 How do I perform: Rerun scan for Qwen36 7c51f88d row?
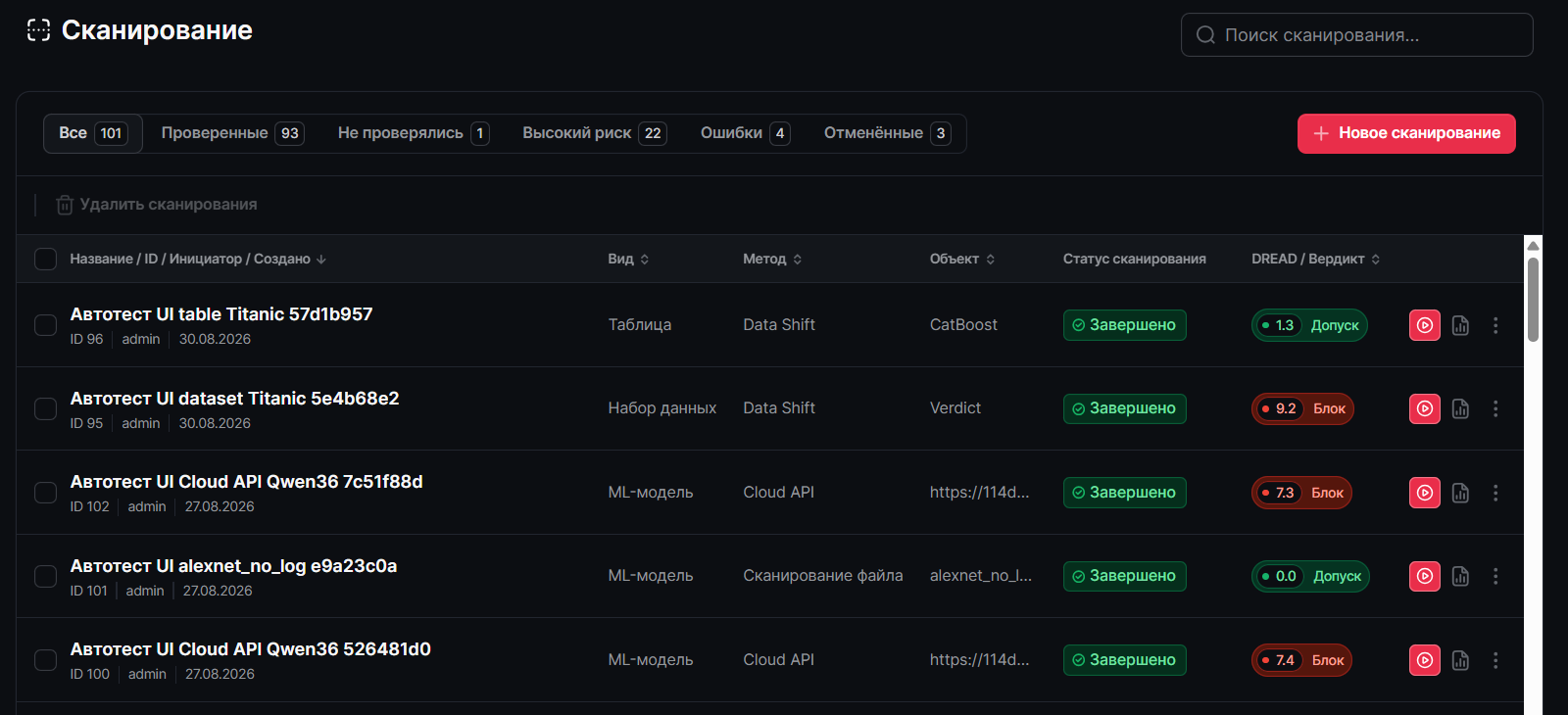pos(1425,493)
